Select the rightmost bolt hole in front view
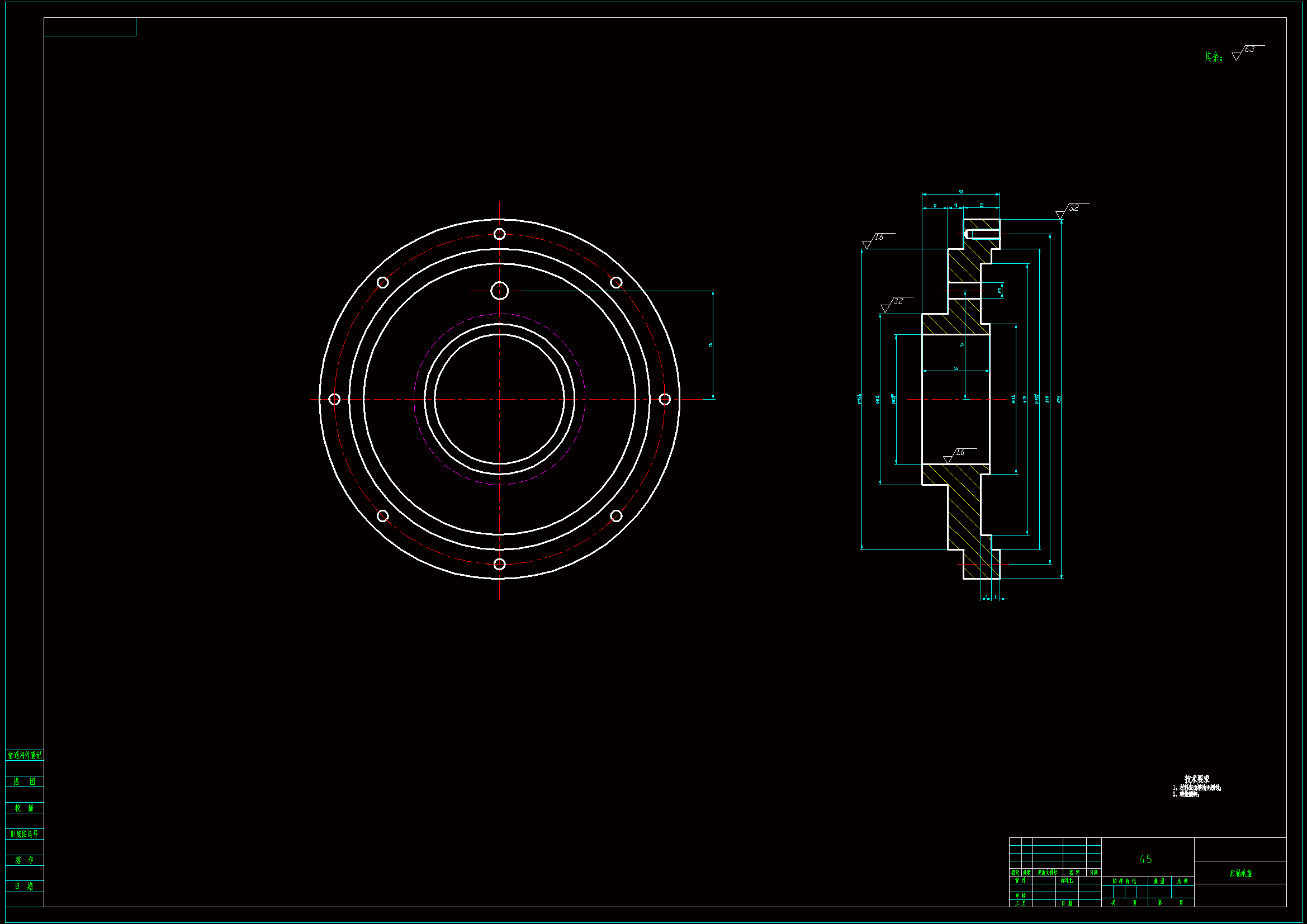 pos(664,399)
